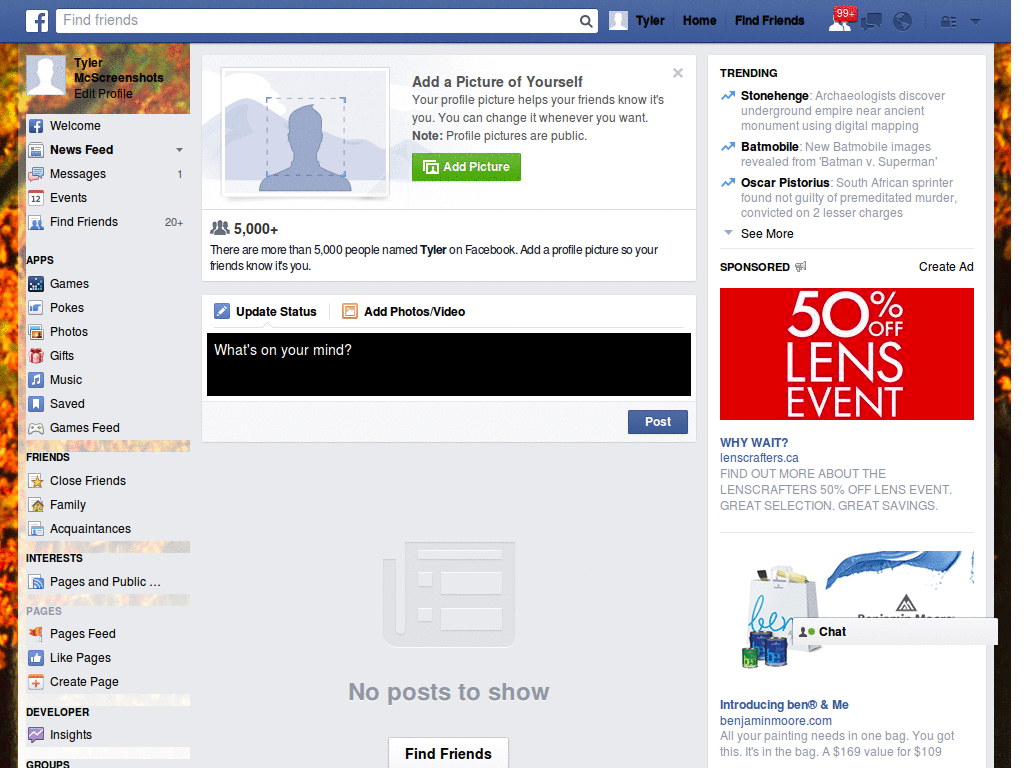Image resolution: width=1024 pixels, height=768 pixels.
Task: Click the Saved bookmark icon
Action: [x=36, y=404]
